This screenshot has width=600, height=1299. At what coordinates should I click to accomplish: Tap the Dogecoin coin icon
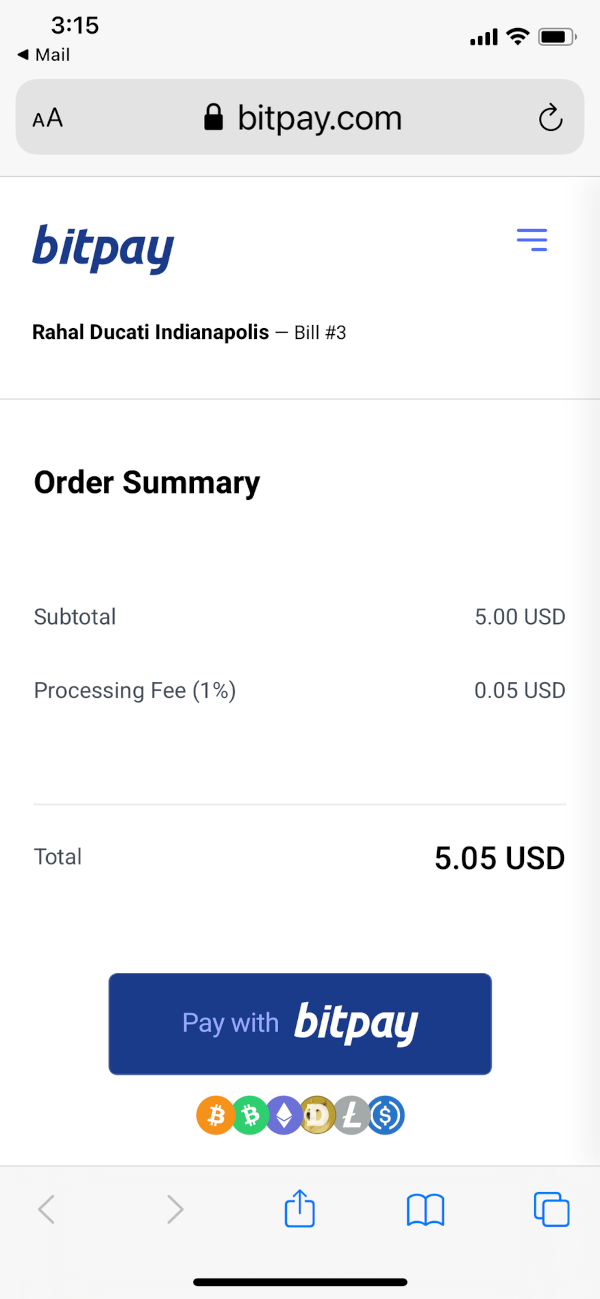click(x=318, y=1116)
